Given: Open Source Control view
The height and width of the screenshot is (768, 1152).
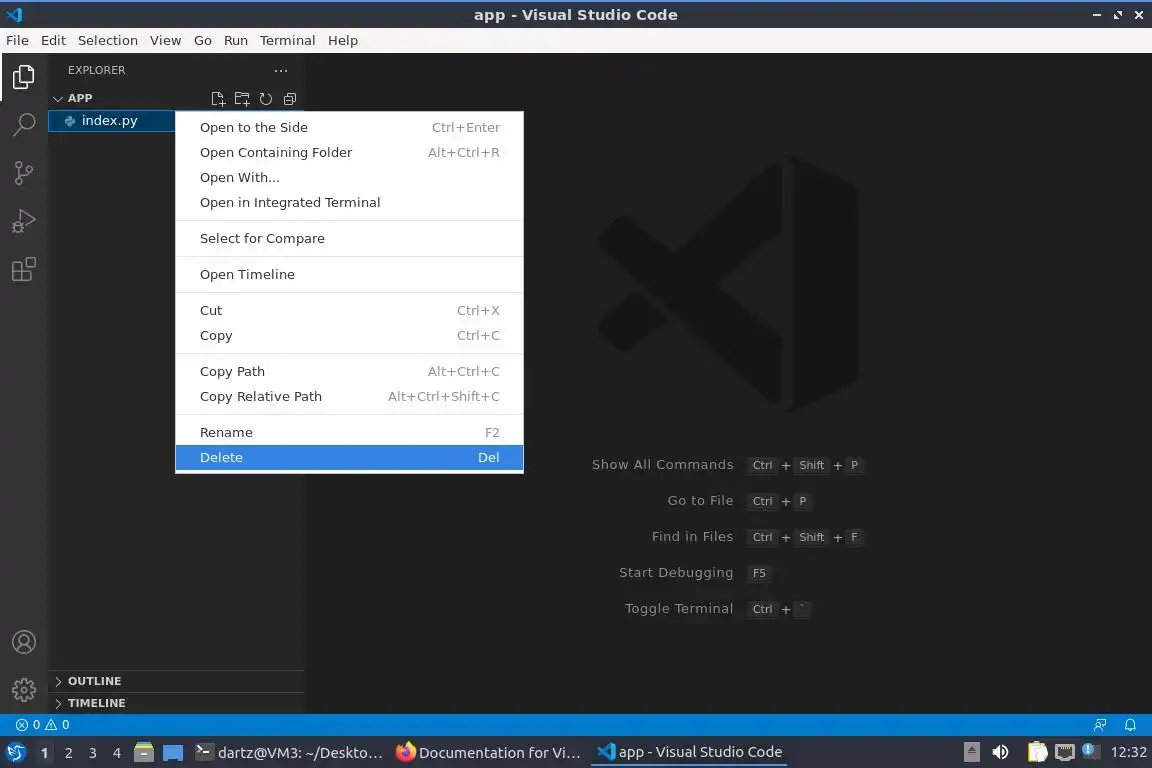Looking at the screenshot, I should pyautogui.click(x=24, y=173).
